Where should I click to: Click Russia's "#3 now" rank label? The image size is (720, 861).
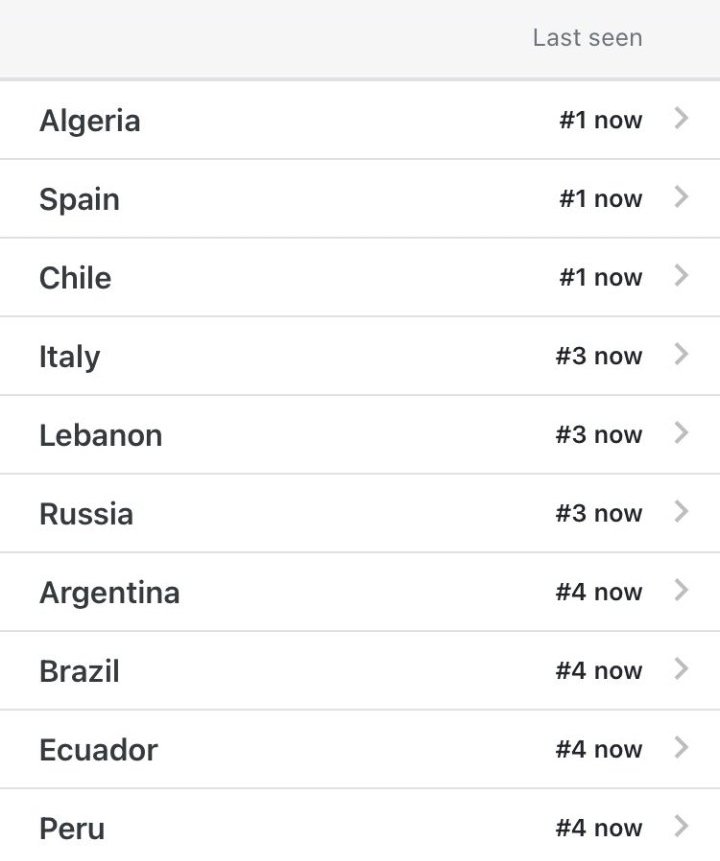coord(599,514)
